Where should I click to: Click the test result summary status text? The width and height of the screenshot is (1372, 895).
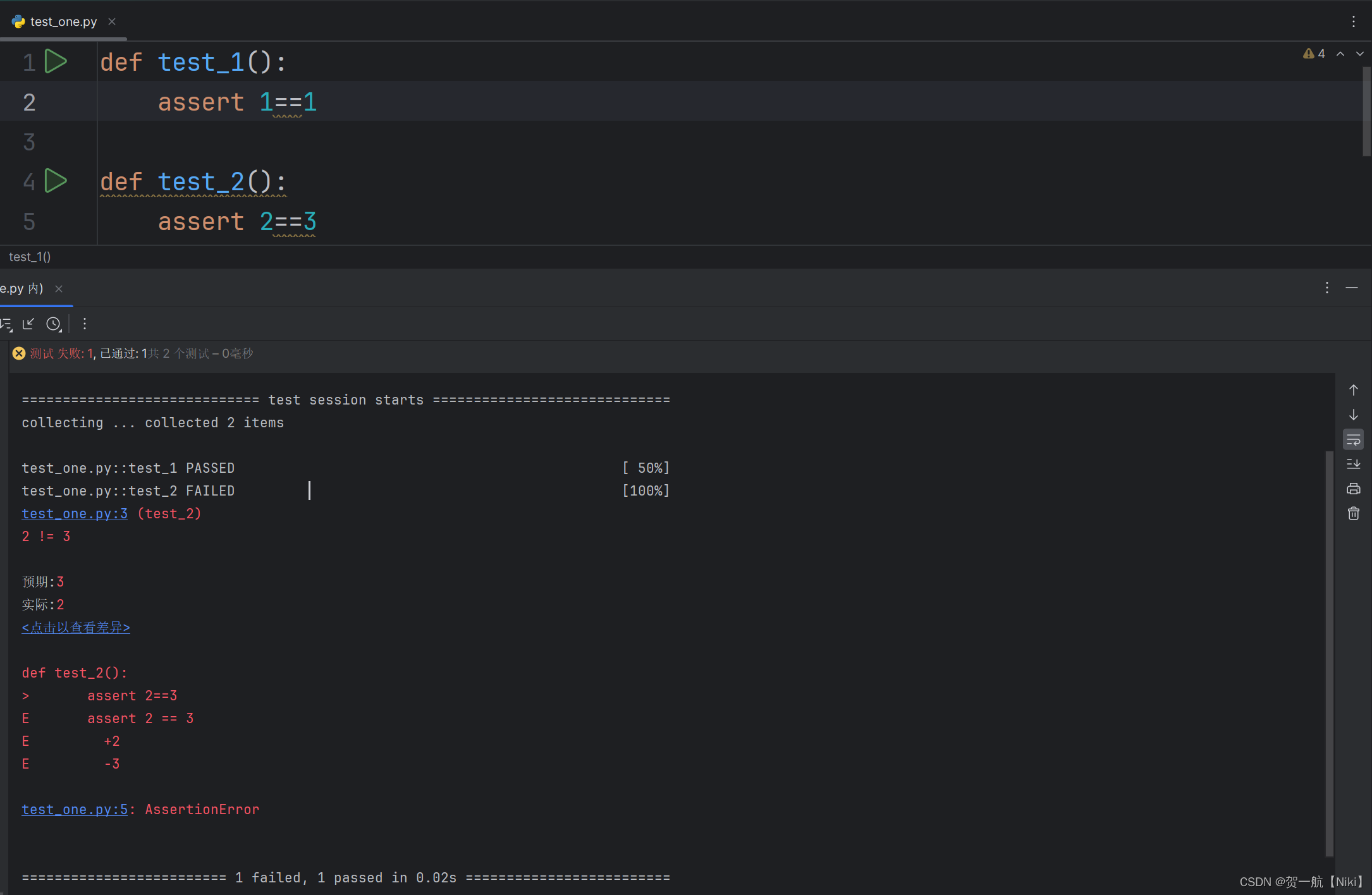(142, 353)
